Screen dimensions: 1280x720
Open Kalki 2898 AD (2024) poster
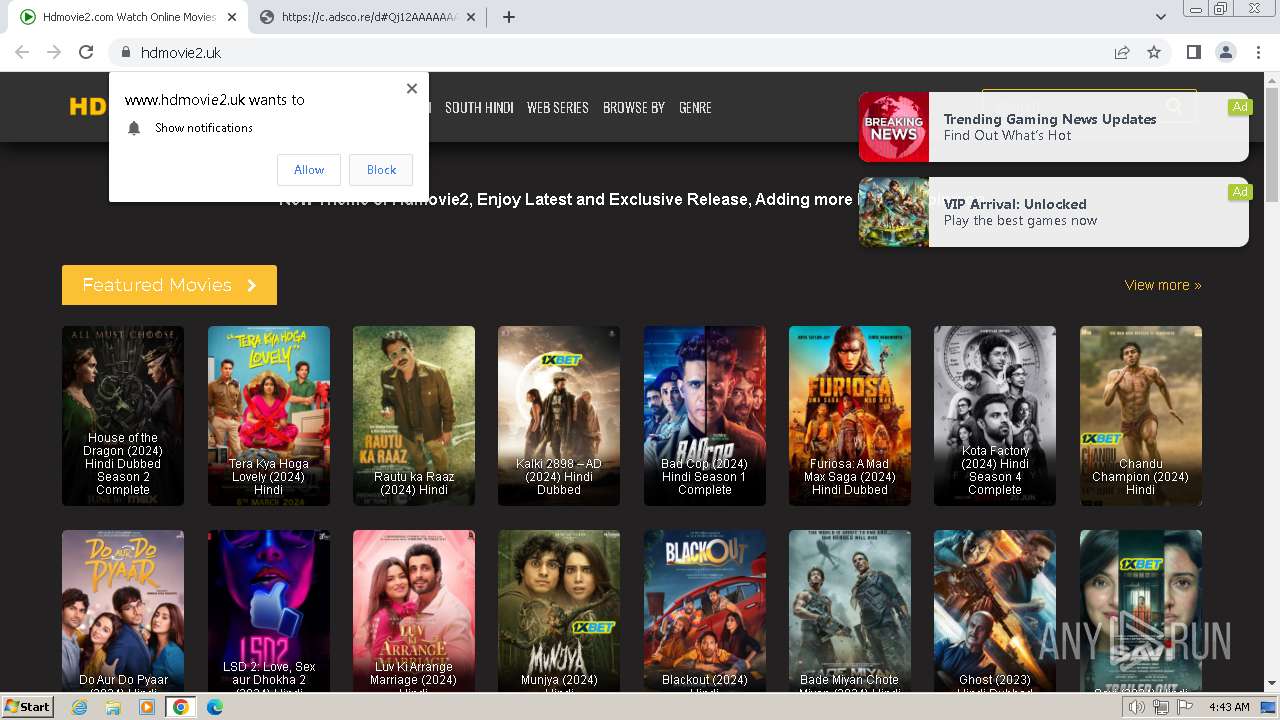pyautogui.click(x=559, y=416)
